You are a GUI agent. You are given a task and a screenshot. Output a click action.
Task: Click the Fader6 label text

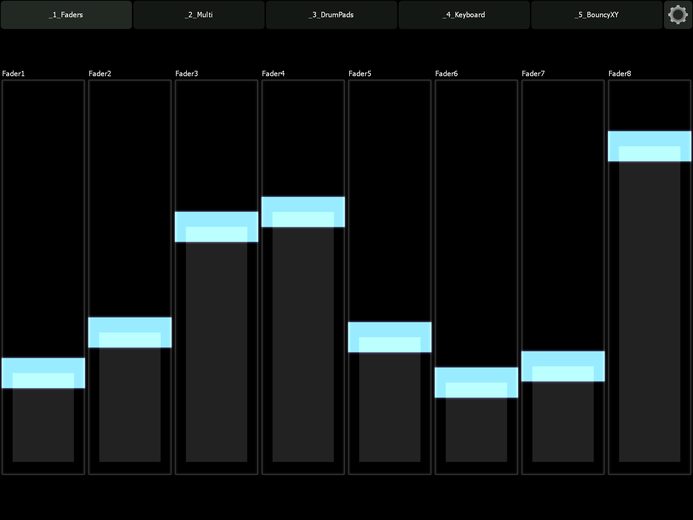(x=446, y=74)
